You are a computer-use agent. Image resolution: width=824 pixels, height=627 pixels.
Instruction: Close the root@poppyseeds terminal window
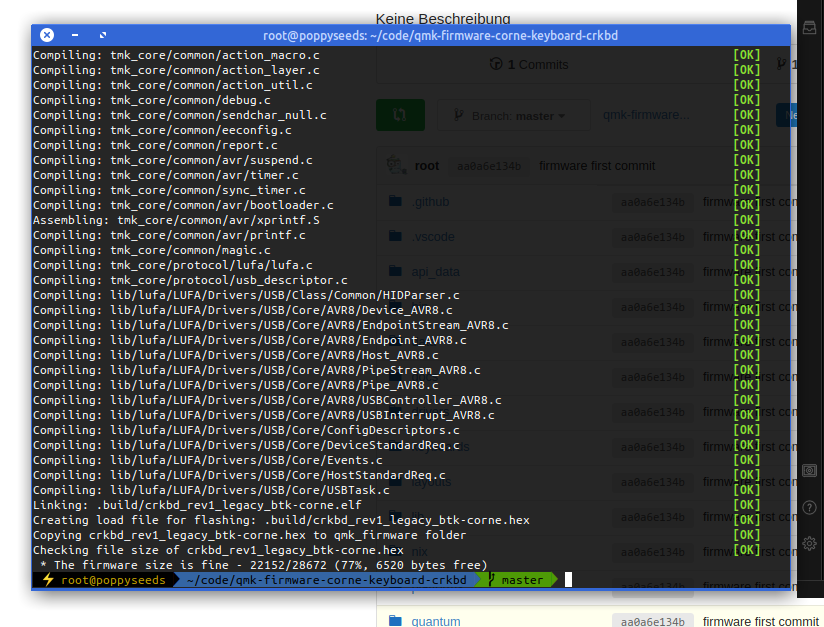(x=47, y=35)
